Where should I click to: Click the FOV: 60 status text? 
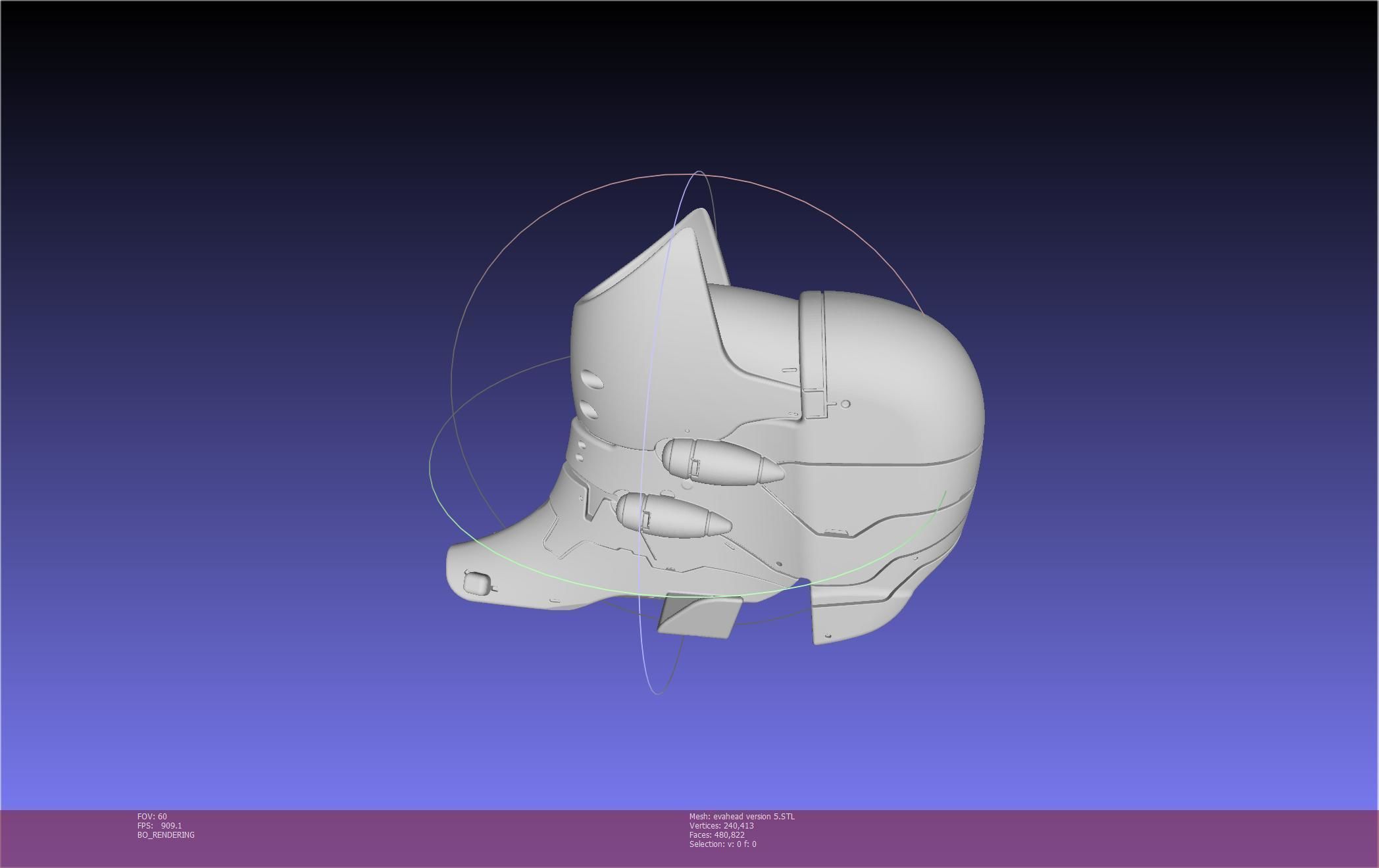pos(152,816)
